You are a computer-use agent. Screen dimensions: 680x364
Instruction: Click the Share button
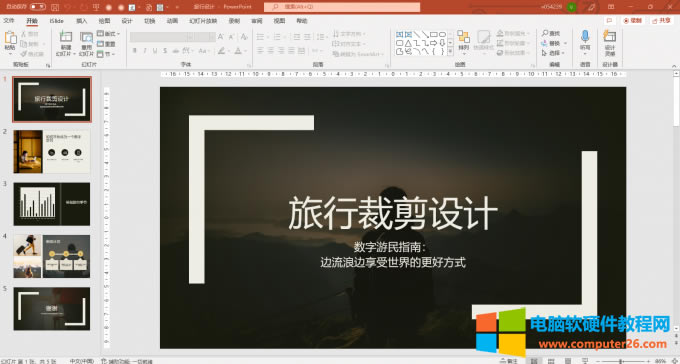click(x=661, y=20)
